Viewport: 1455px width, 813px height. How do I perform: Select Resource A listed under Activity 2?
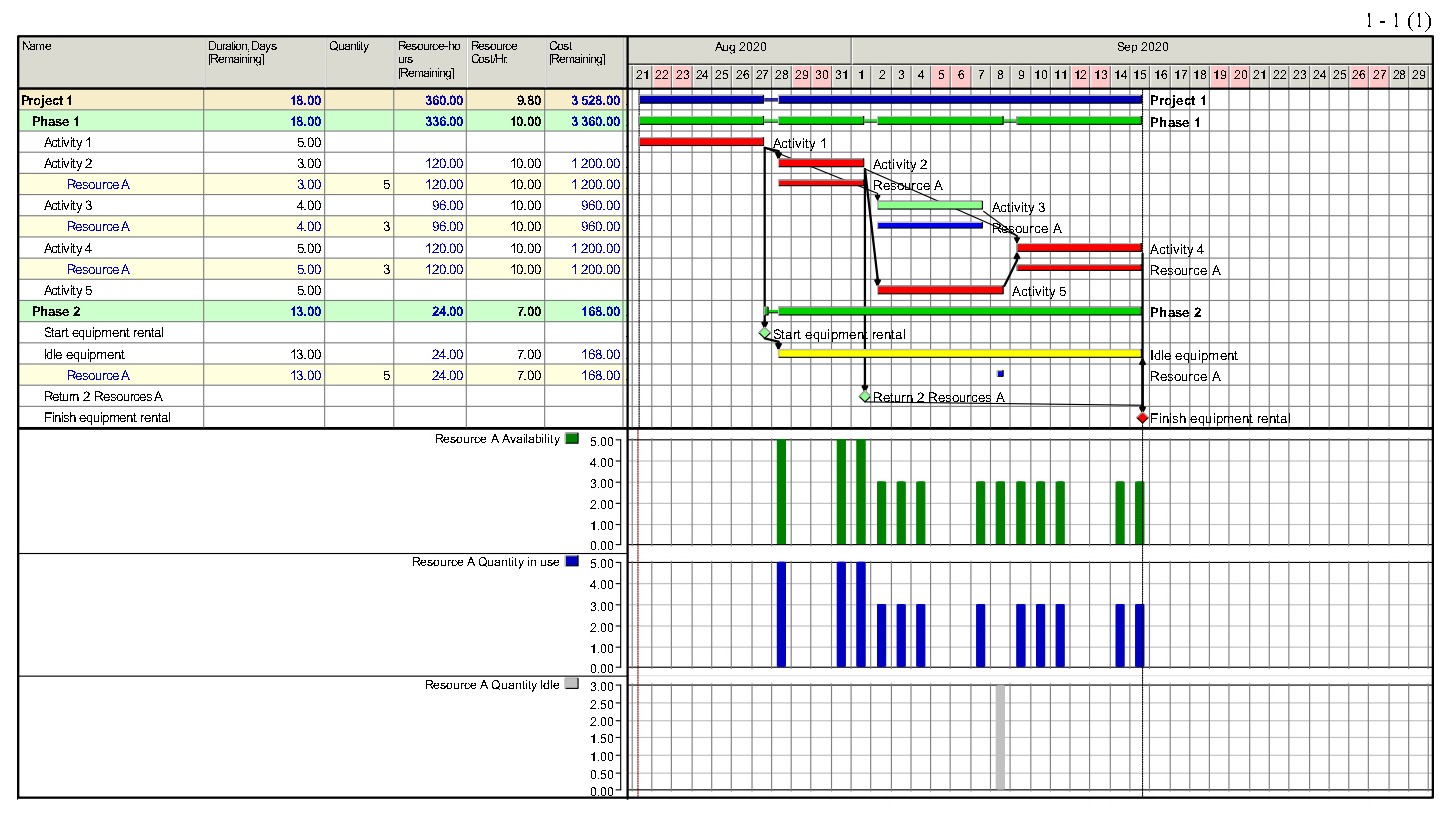98,184
